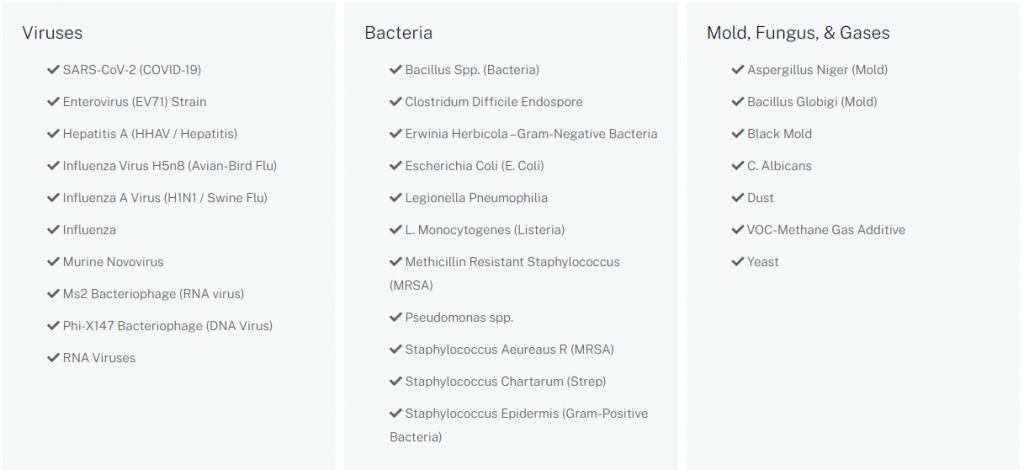
Task: Click the Influenza A Virus (H1N1) text
Action: (165, 198)
